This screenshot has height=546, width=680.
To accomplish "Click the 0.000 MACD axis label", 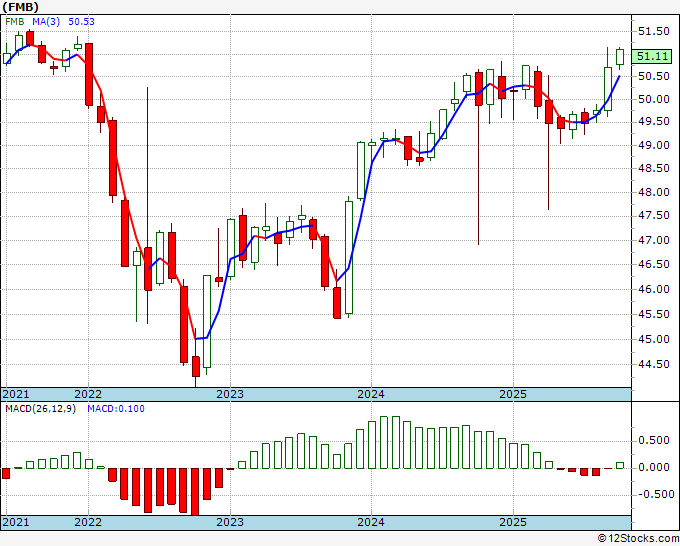I will point(654,468).
